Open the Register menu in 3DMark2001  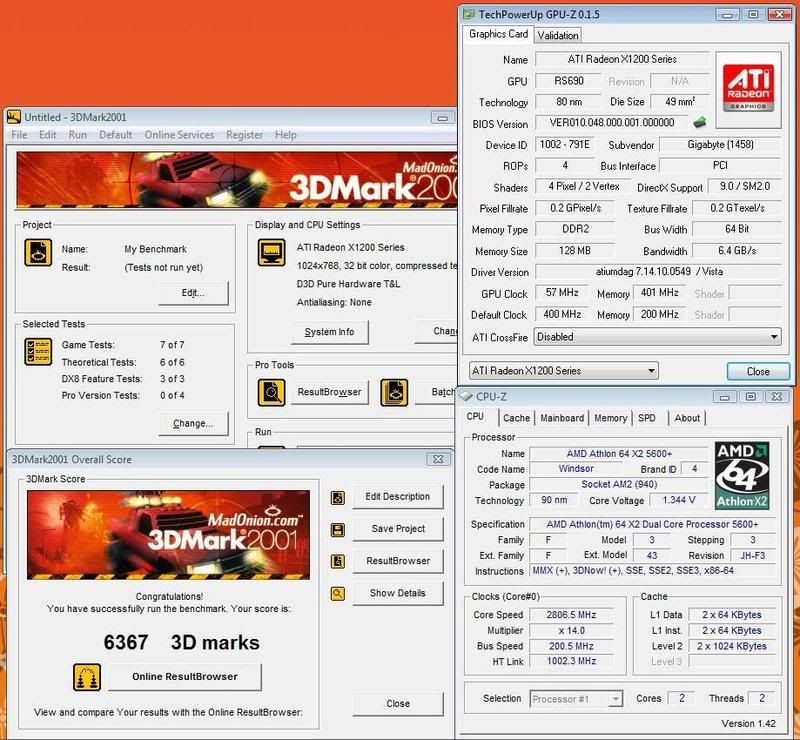click(244, 135)
